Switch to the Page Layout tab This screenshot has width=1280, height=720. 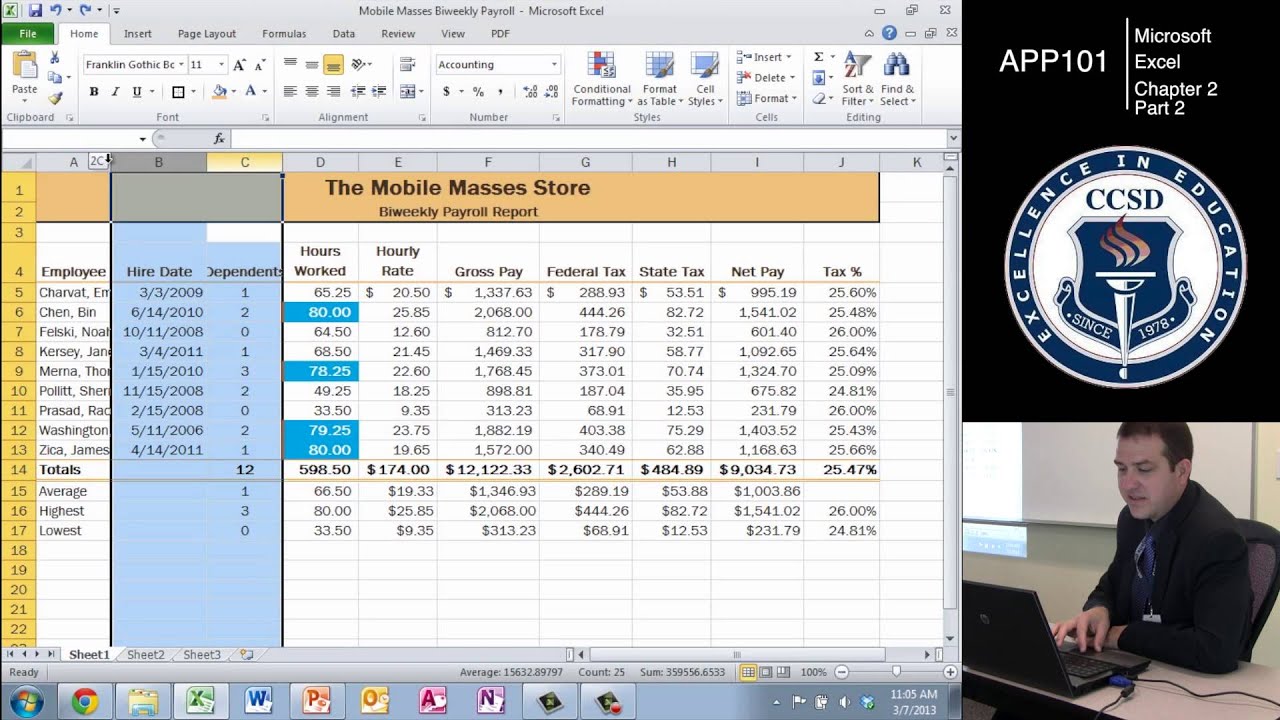(207, 33)
